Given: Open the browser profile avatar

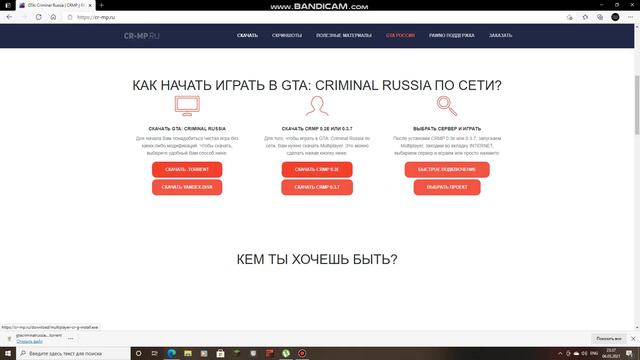Looking at the screenshot, I should coord(615,17).
